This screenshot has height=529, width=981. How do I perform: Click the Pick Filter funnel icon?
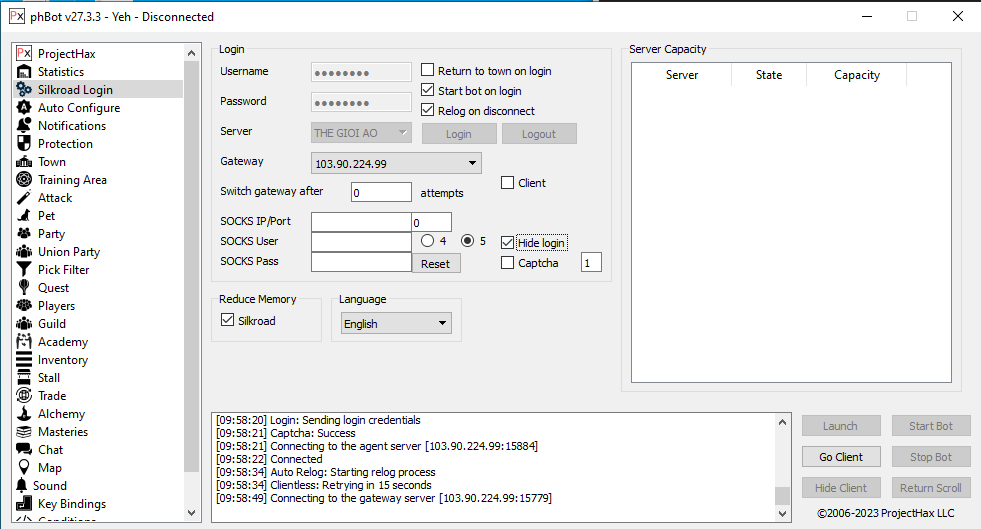pyautogui.click(x=24, y=270)
